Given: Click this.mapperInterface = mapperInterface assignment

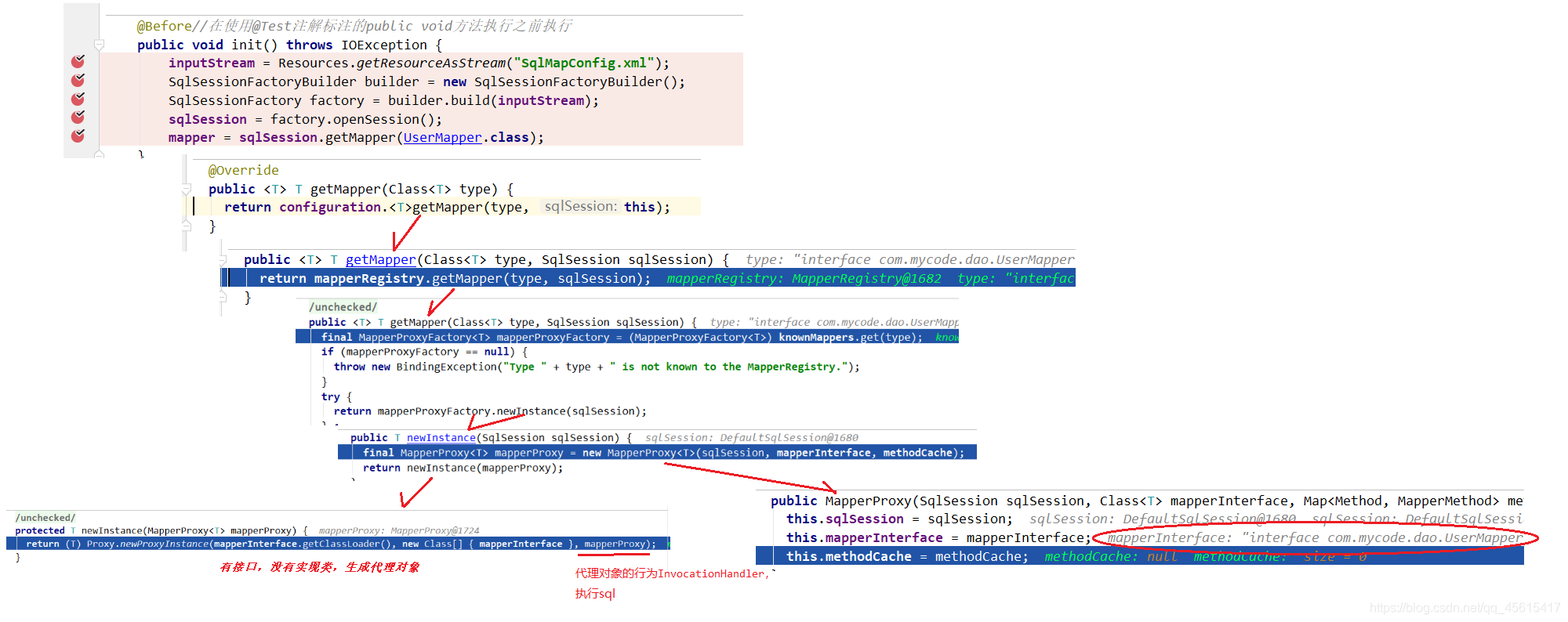Looking at the screenshot, I should [x=938, y=537].
